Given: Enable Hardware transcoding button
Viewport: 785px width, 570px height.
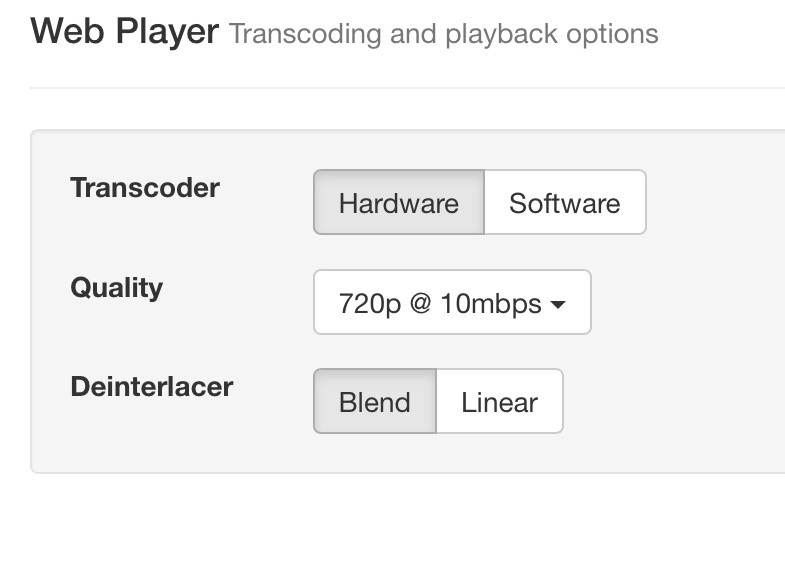Looking at the screenshot, I should click(x=398, y=203).
